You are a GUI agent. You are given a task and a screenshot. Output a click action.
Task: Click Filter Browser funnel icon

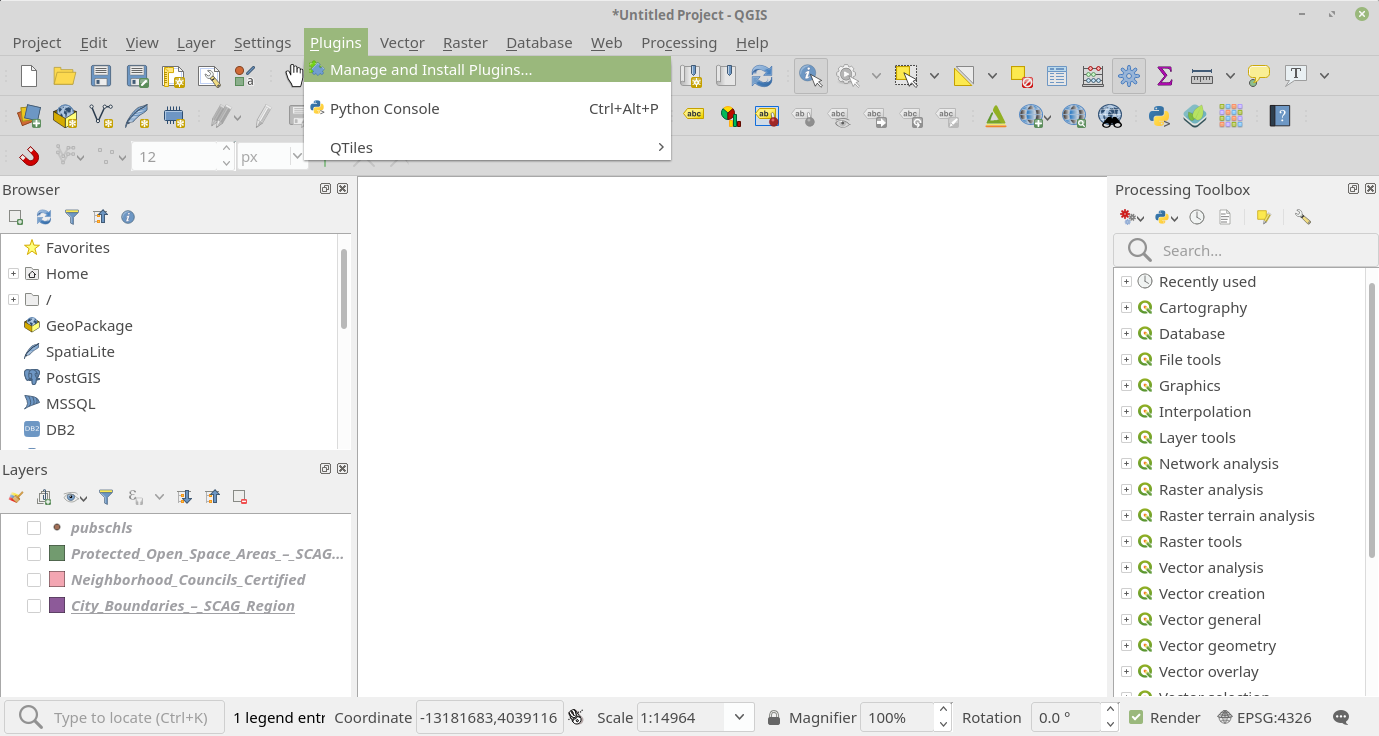tap(72, 217)
